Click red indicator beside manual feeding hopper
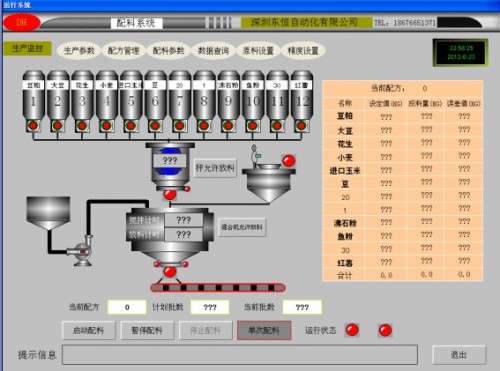The height and width of the screenshot is (371, 500). coord(289,161)
